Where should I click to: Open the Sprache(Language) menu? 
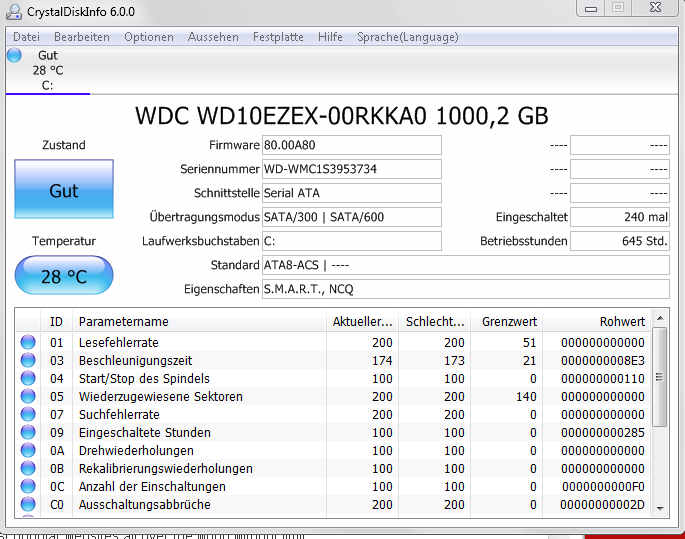pos(408,37)
